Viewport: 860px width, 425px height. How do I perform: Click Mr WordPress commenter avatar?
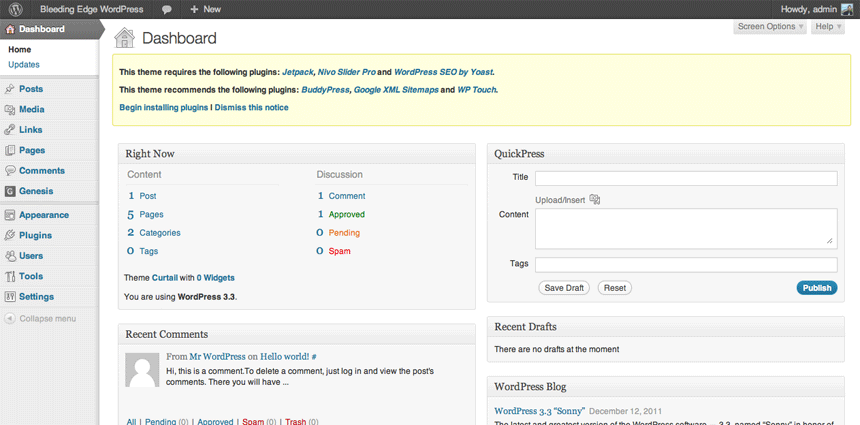pos(142,370)
